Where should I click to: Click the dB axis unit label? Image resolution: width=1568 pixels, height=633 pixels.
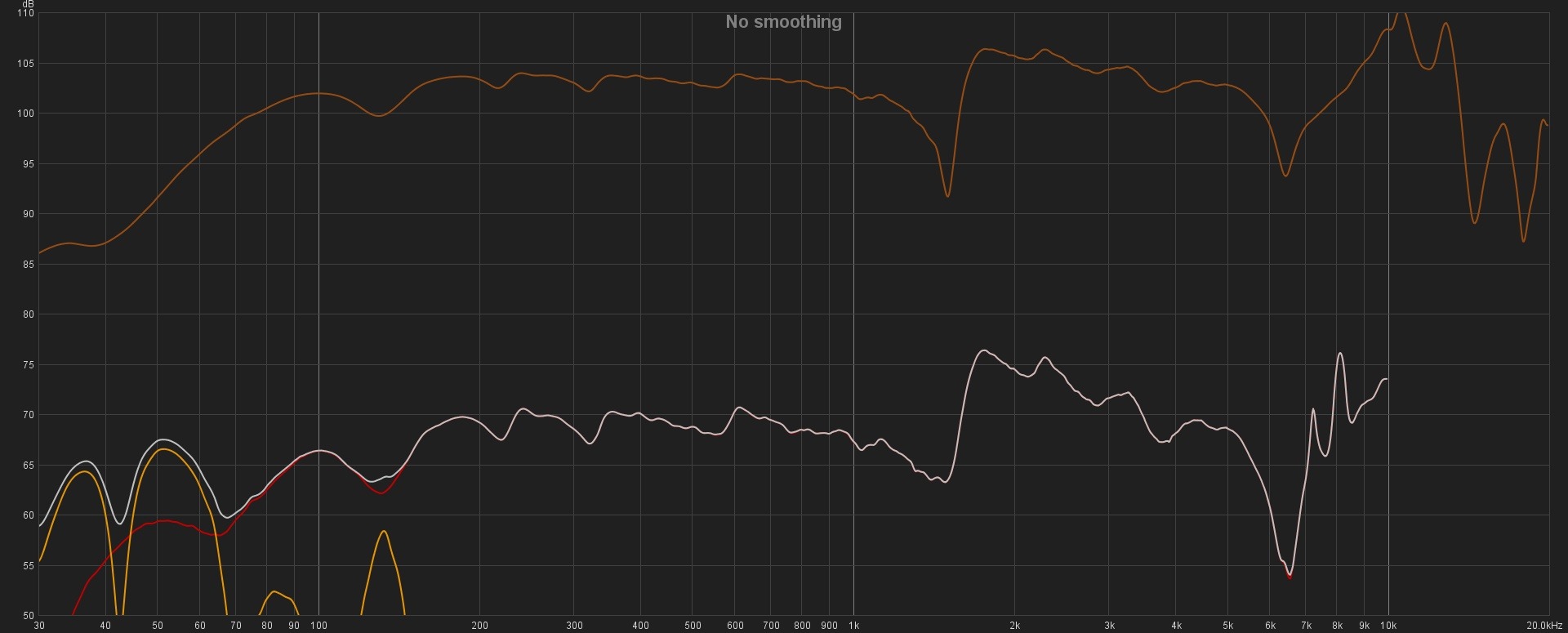(x=29, y=4)
